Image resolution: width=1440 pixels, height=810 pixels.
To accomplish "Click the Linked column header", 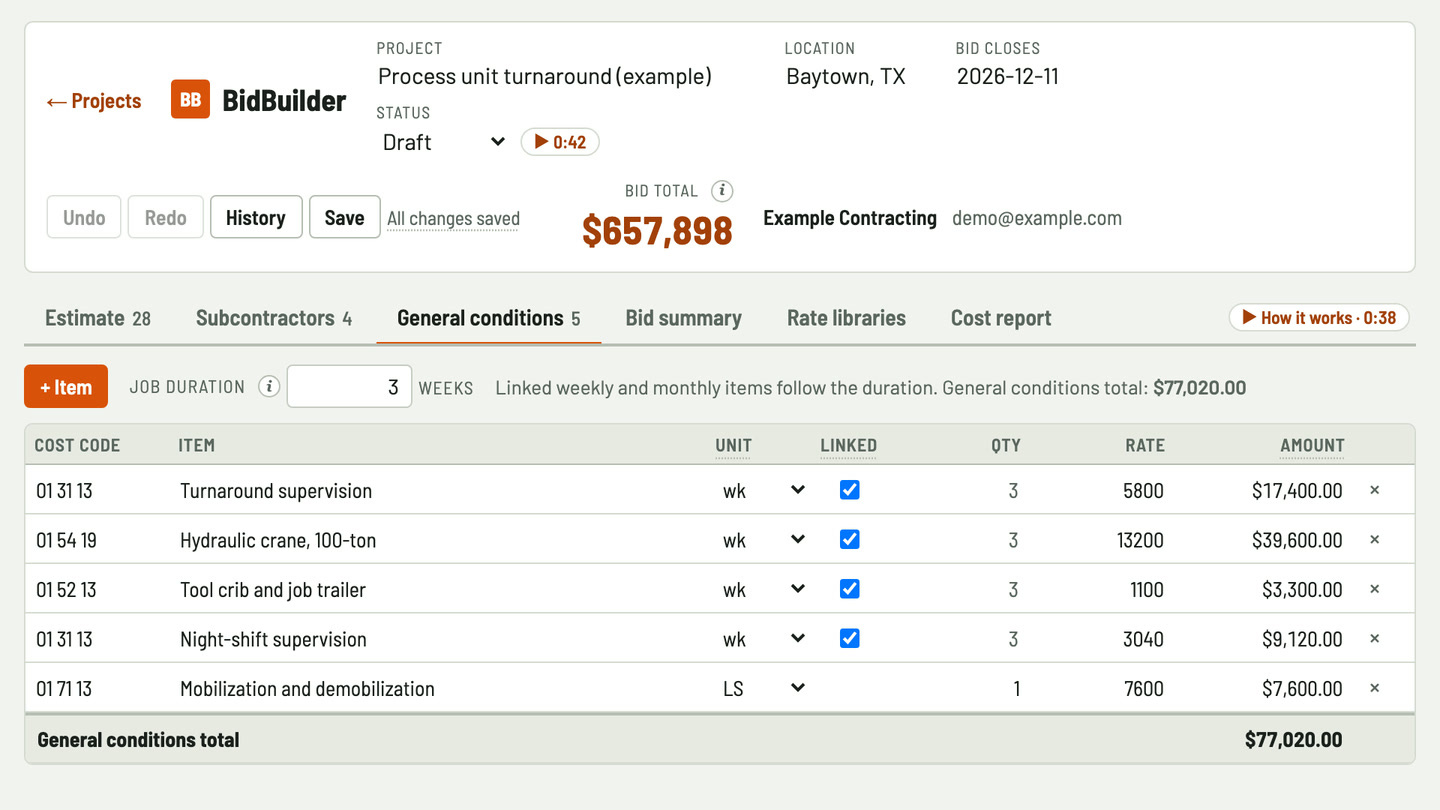I will coord(848,445).
